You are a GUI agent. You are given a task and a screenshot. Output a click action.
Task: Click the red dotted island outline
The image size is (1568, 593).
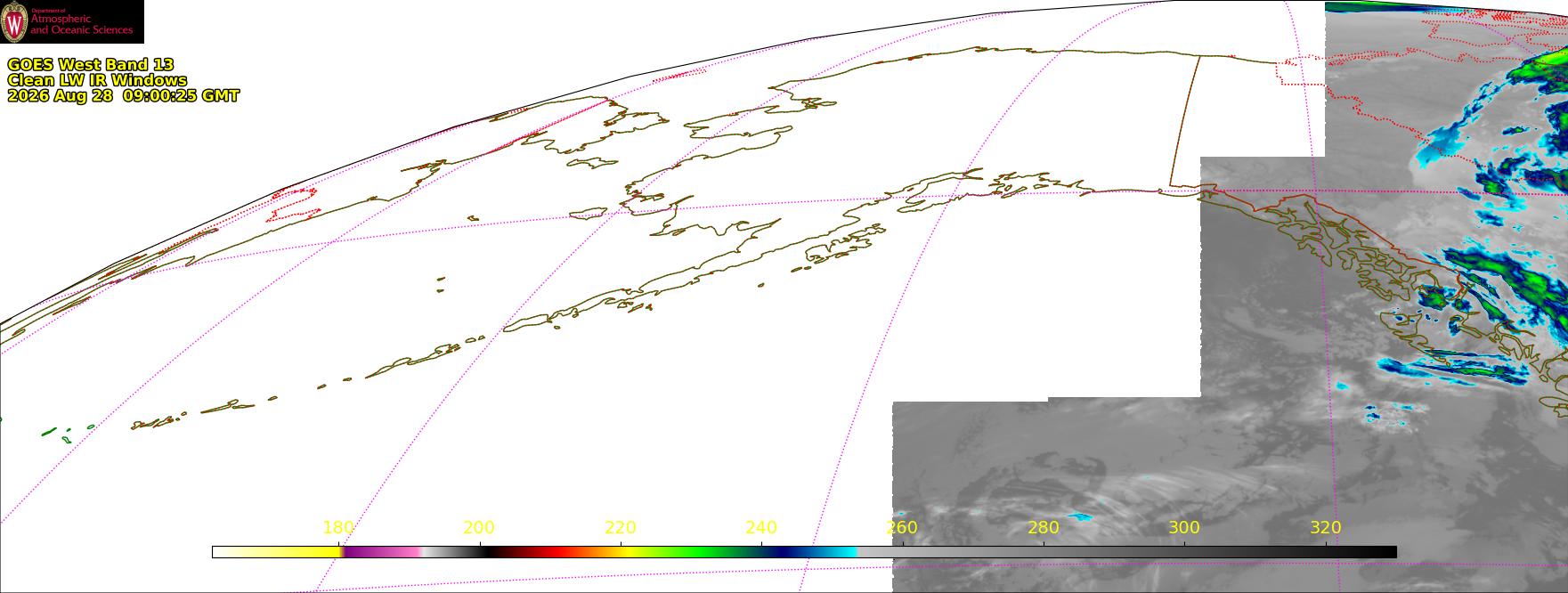click(x=294, y=204)
